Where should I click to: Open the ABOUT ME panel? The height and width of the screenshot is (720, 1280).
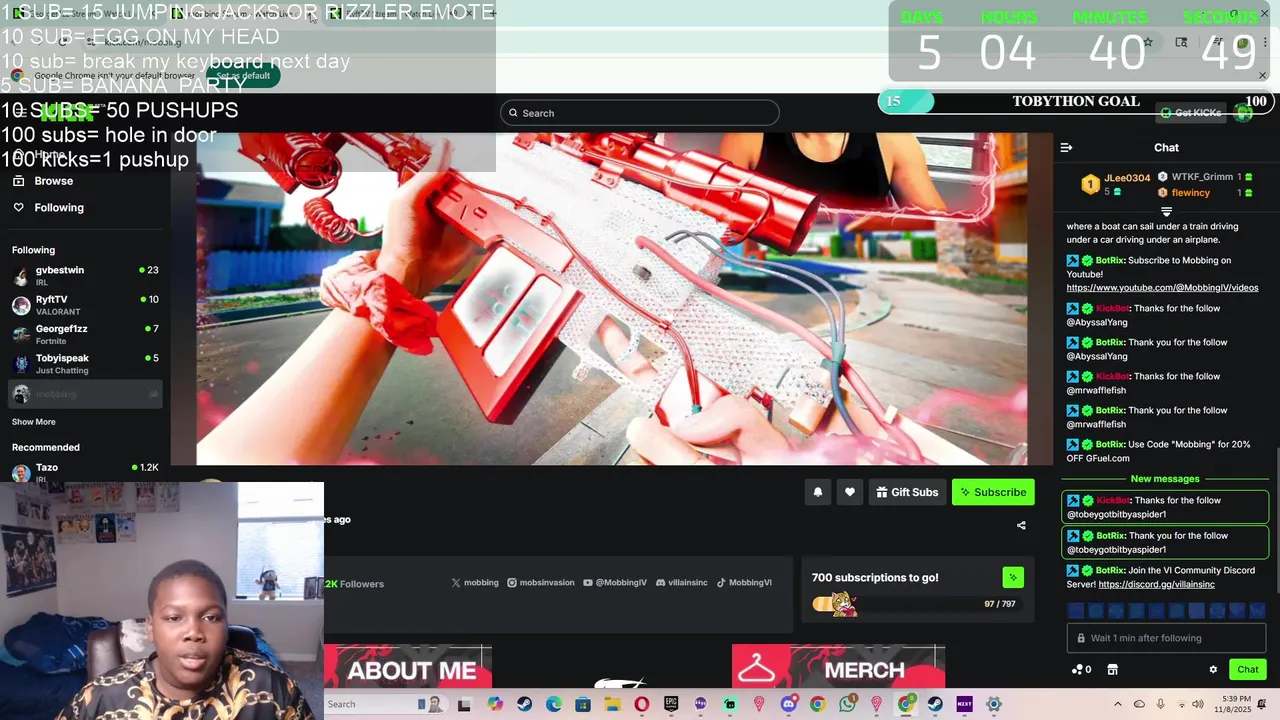click(x=407, y=668)
